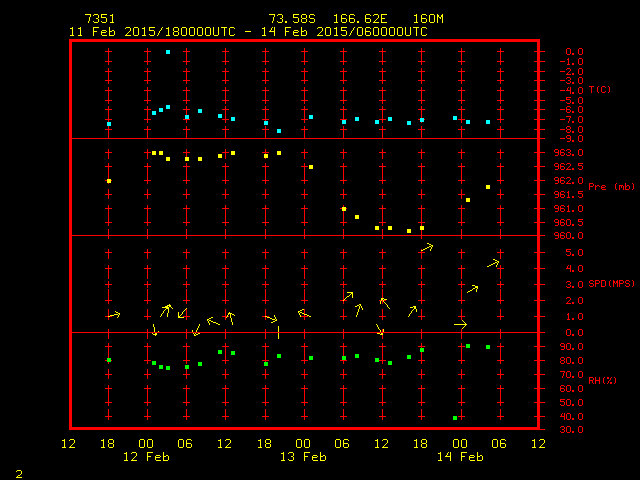
Task: Click the first yellow pressure point at 982.0
Action: pyautogui.click(x=109, y=181)
